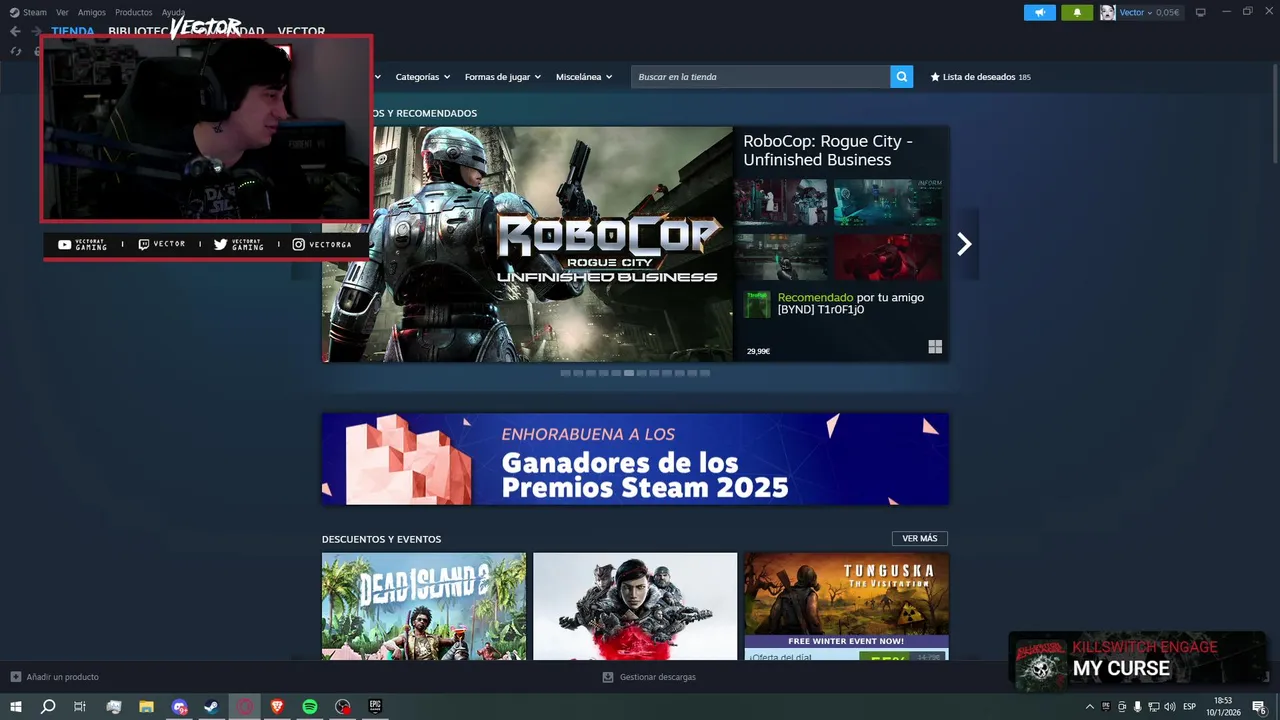Click the RoboCop: Rogue City - Unfinished Business title

tap(828, 150)
